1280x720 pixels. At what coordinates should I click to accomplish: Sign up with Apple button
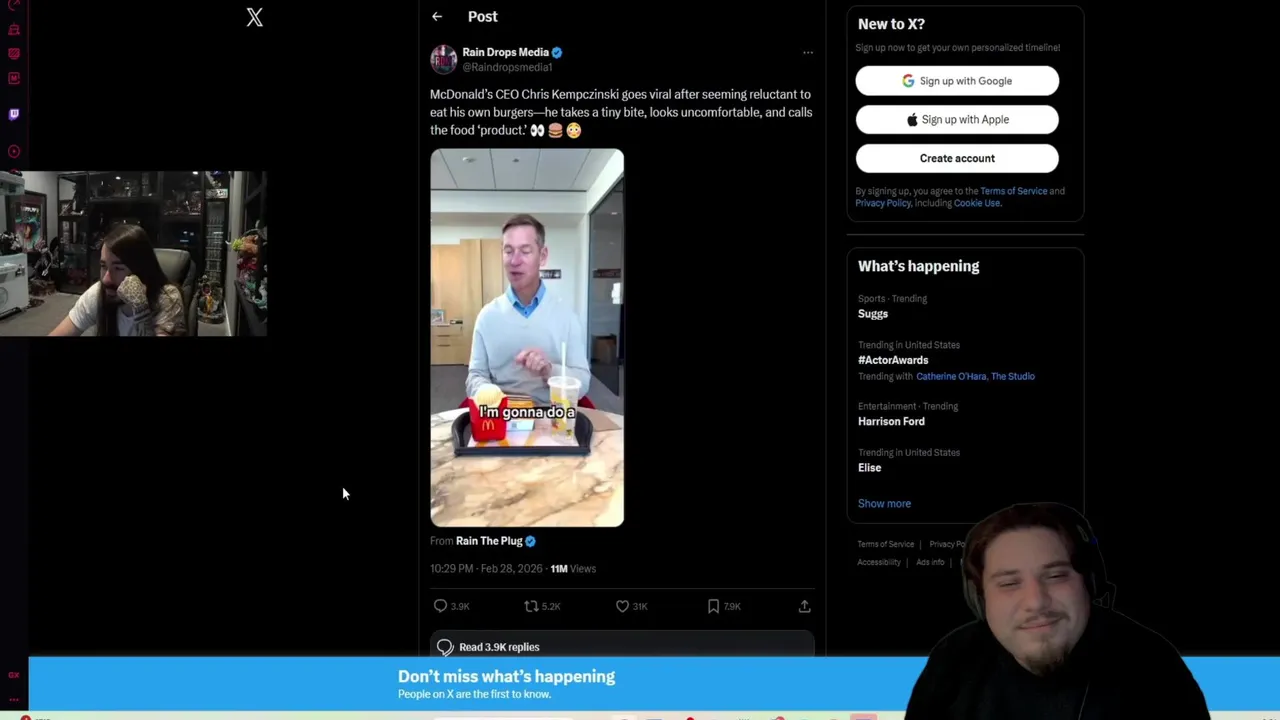(x=957, y=120)
